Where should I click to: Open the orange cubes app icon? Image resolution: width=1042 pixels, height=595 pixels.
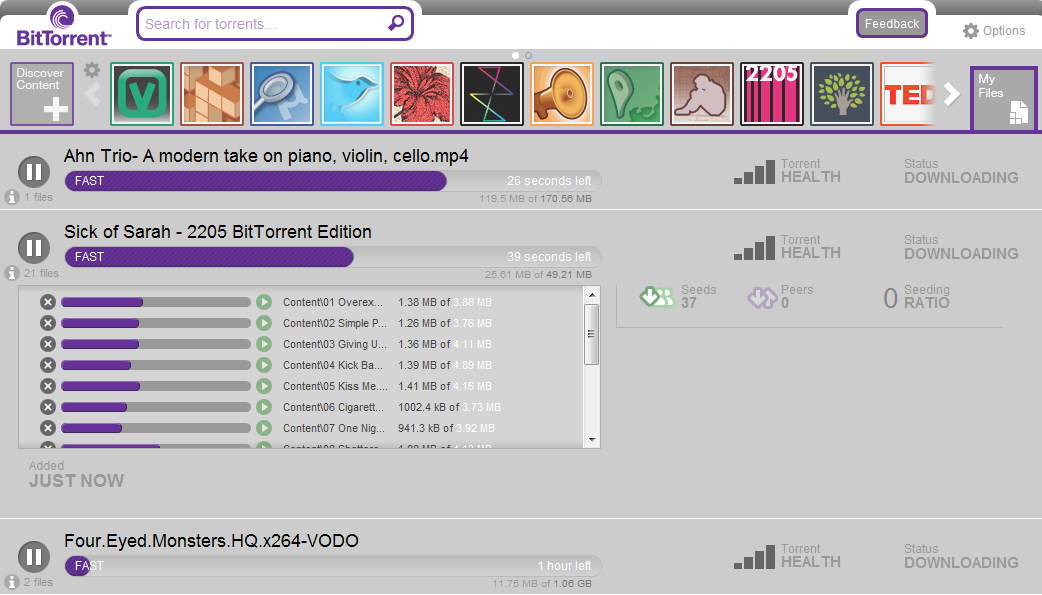[212, 94]
